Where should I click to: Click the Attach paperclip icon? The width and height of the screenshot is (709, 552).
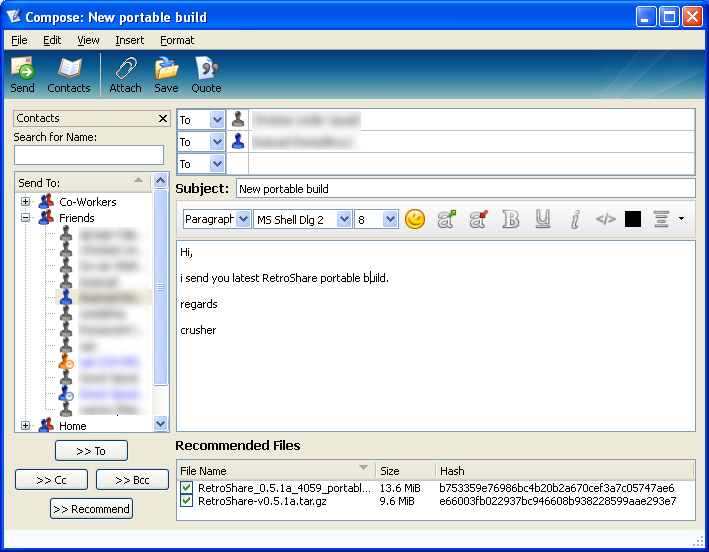pyautogui.click(x=125, y=75)
